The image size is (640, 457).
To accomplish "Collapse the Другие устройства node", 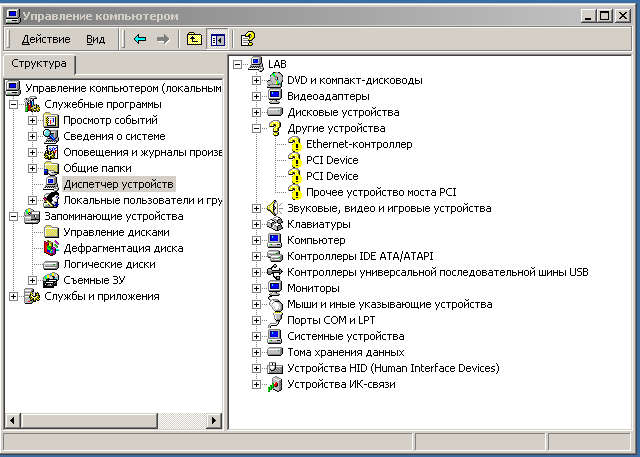I will (256, 129).
